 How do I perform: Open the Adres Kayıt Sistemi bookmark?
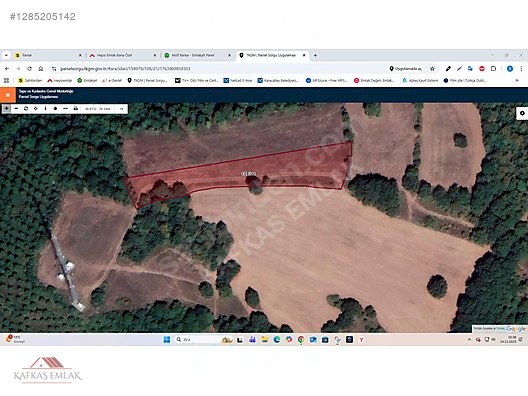click(x=420, y=80)
